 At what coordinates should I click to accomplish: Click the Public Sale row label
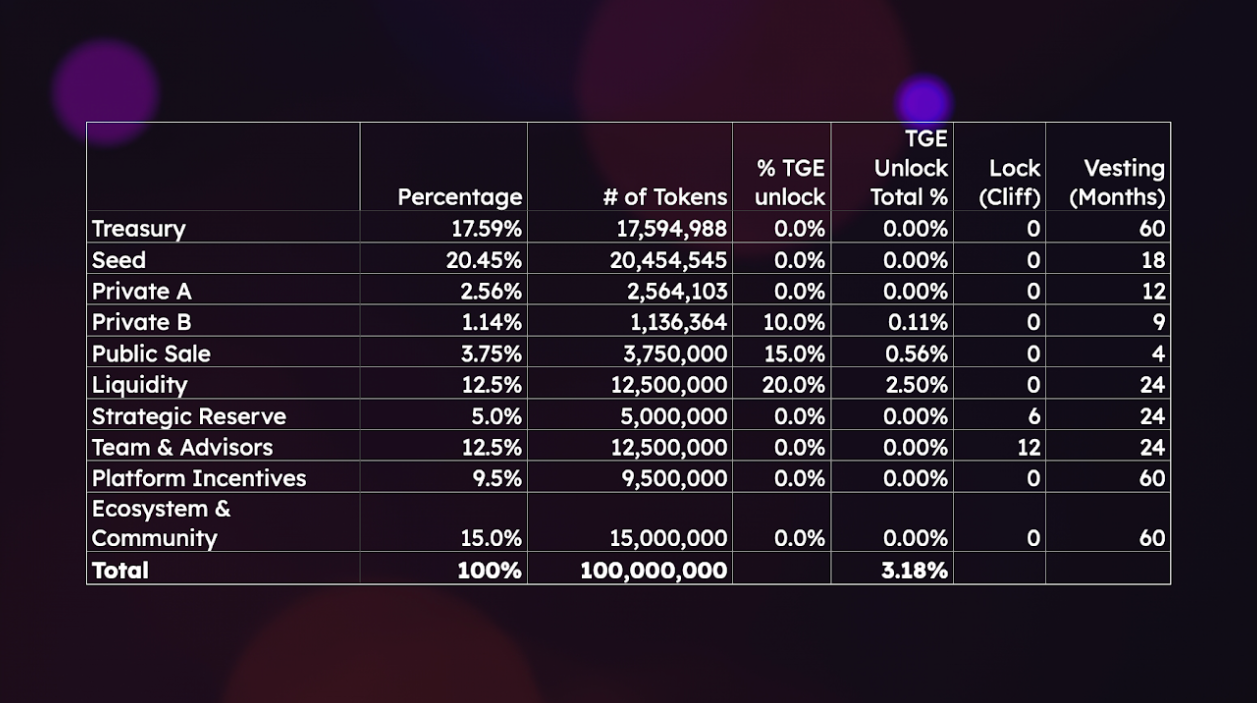coord(151,353)
